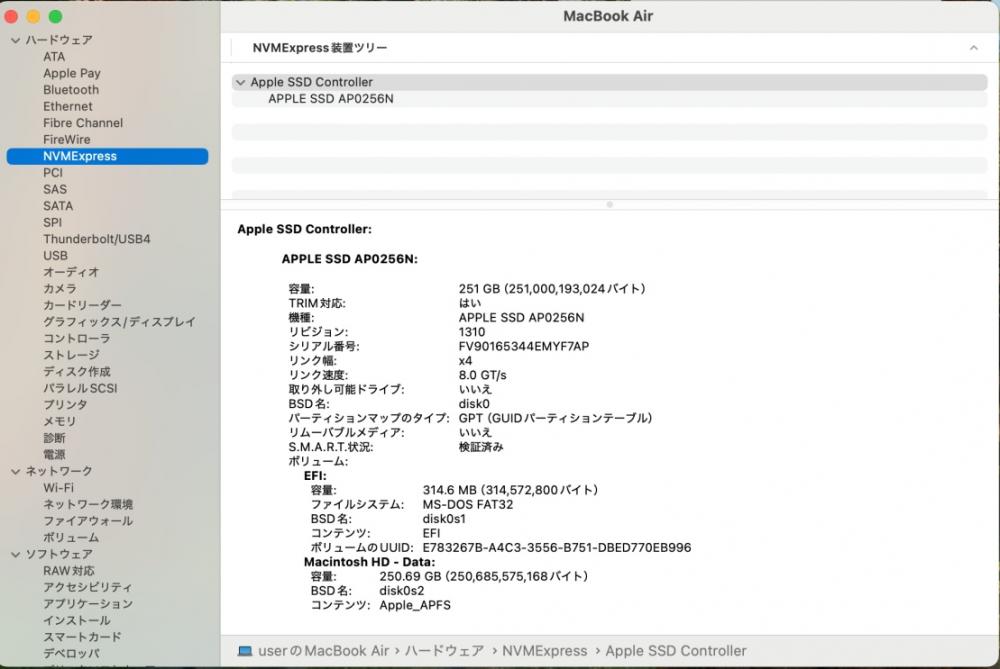Select カメラ in the sidebar
Viewport: 1000px width, 669px height.
[59, 289]
